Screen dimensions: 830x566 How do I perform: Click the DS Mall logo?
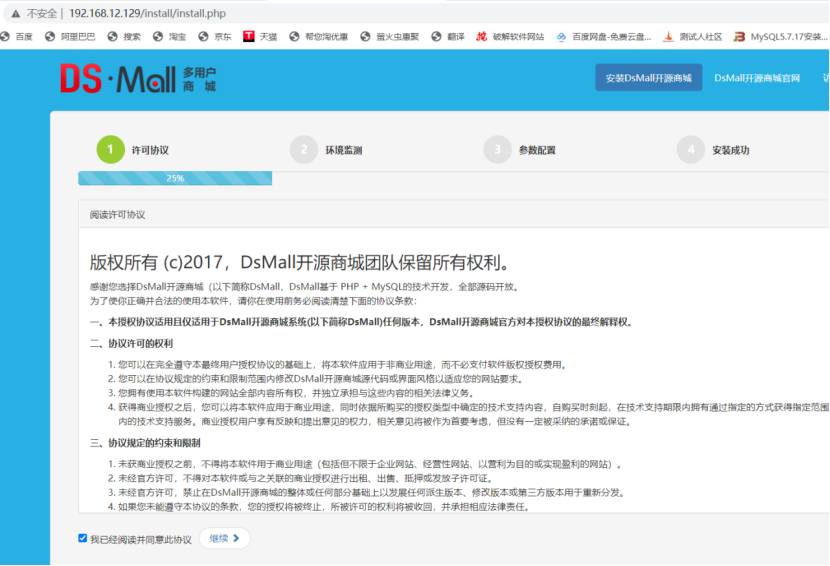[138, 78]
